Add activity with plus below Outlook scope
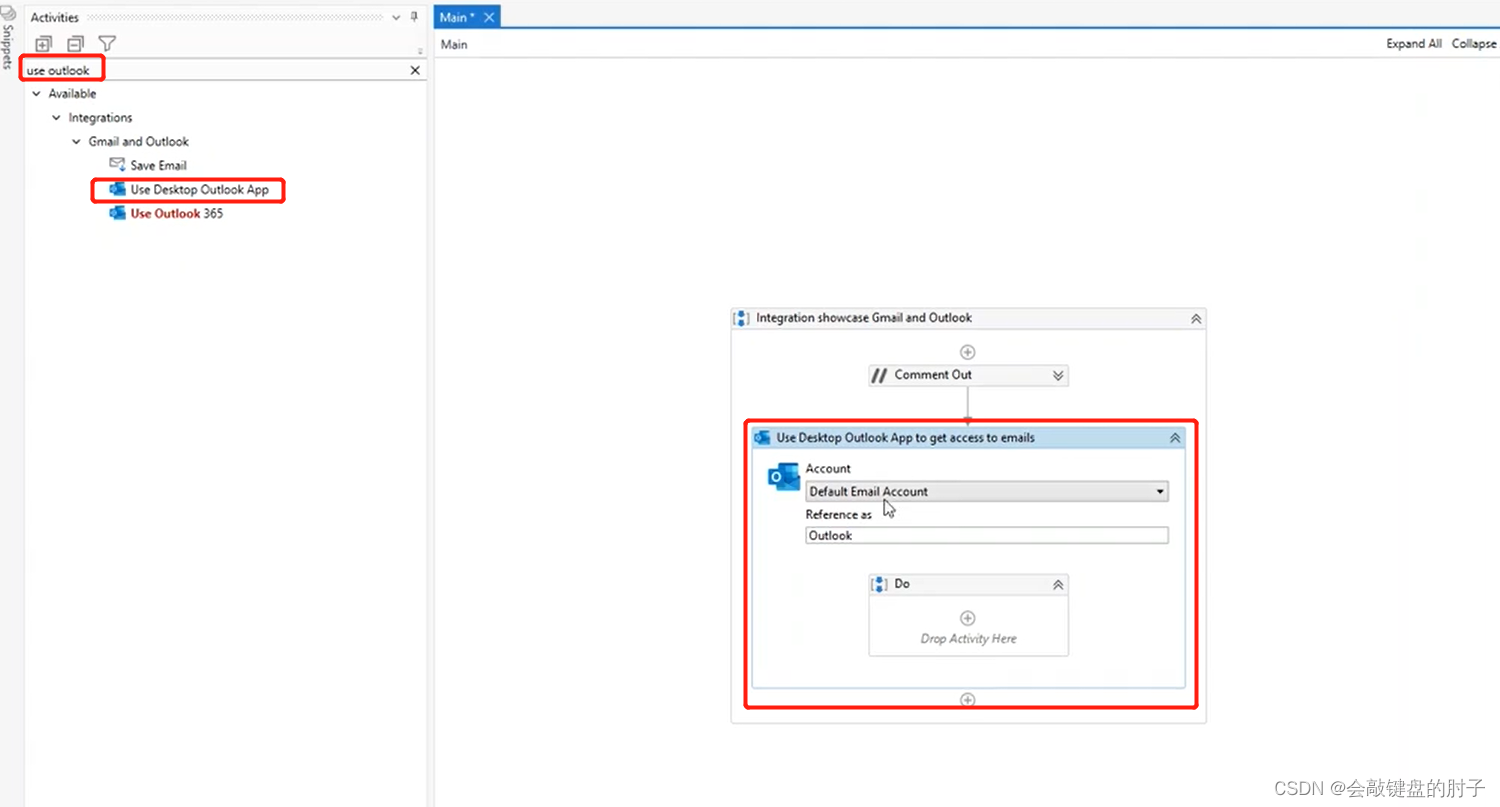1500x807 pixels. (967, 700)
